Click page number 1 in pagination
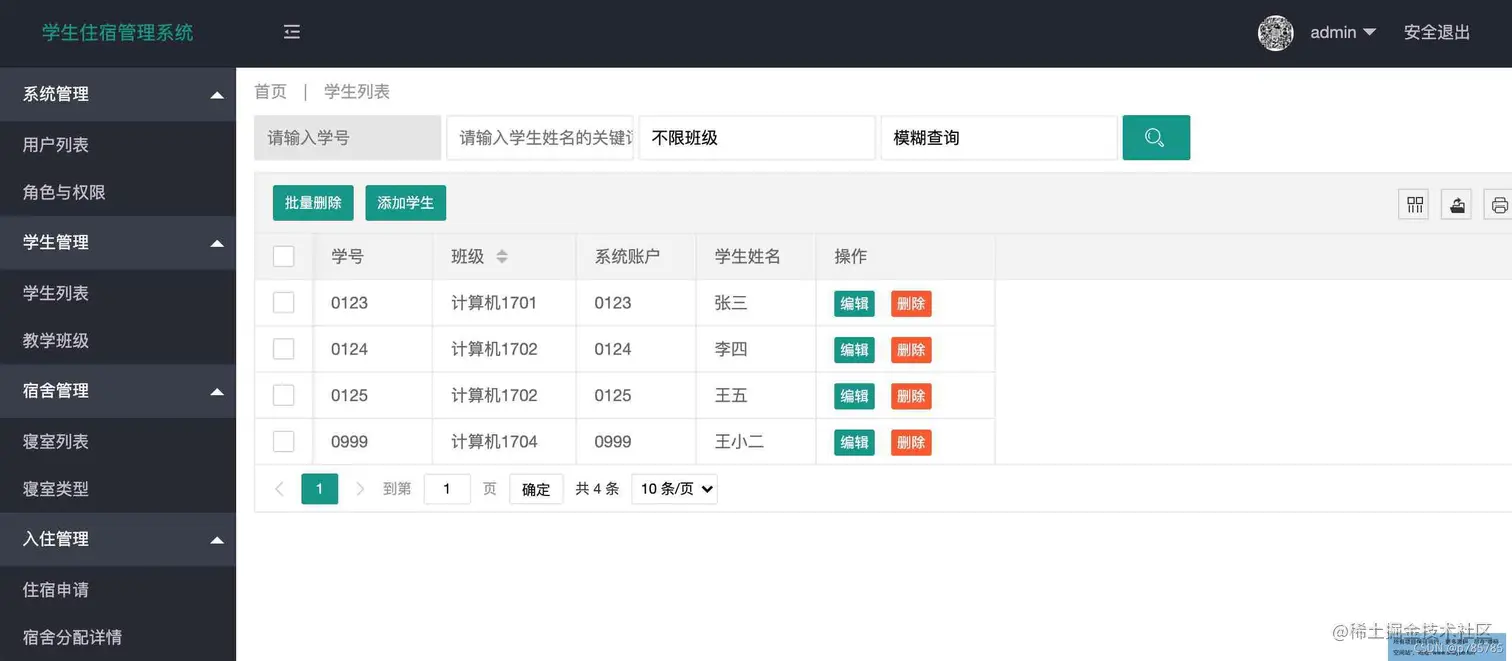 pyautogui.click(x=319, y=489)
